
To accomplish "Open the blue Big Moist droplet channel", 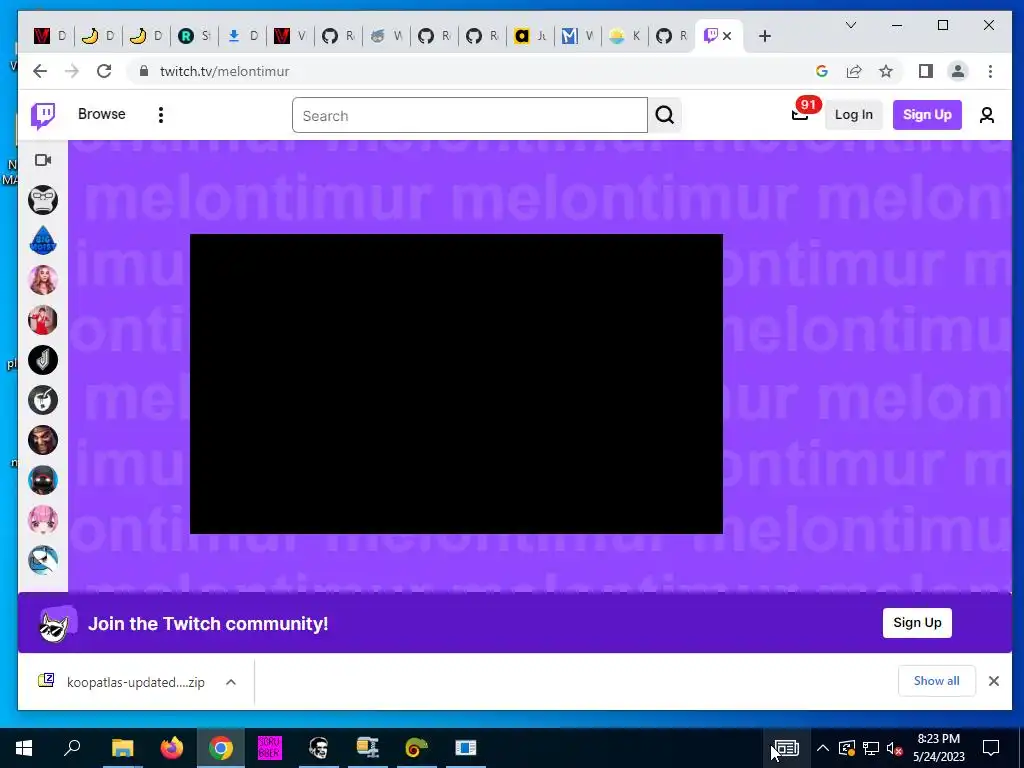I will click(x=43, y=240).
